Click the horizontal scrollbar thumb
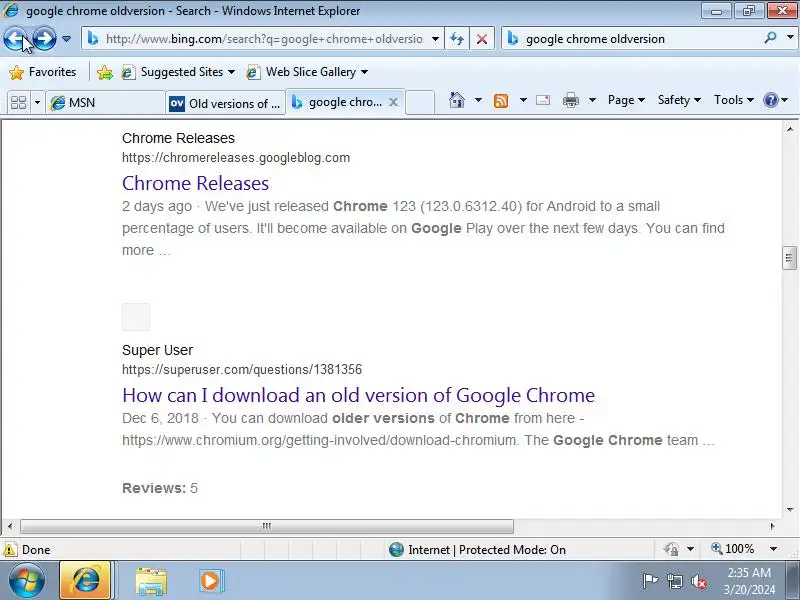This screenshot has width=800, height=600. 267,526
